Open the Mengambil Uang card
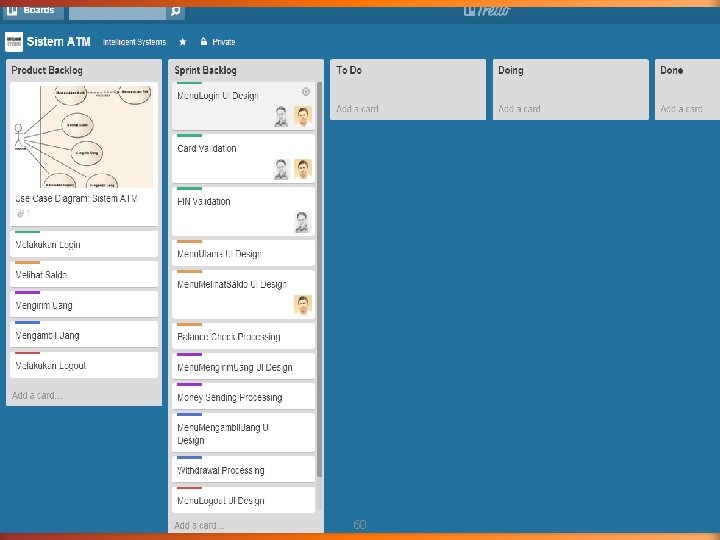This screenshot has height=540, width=720. tap(84, 335)
